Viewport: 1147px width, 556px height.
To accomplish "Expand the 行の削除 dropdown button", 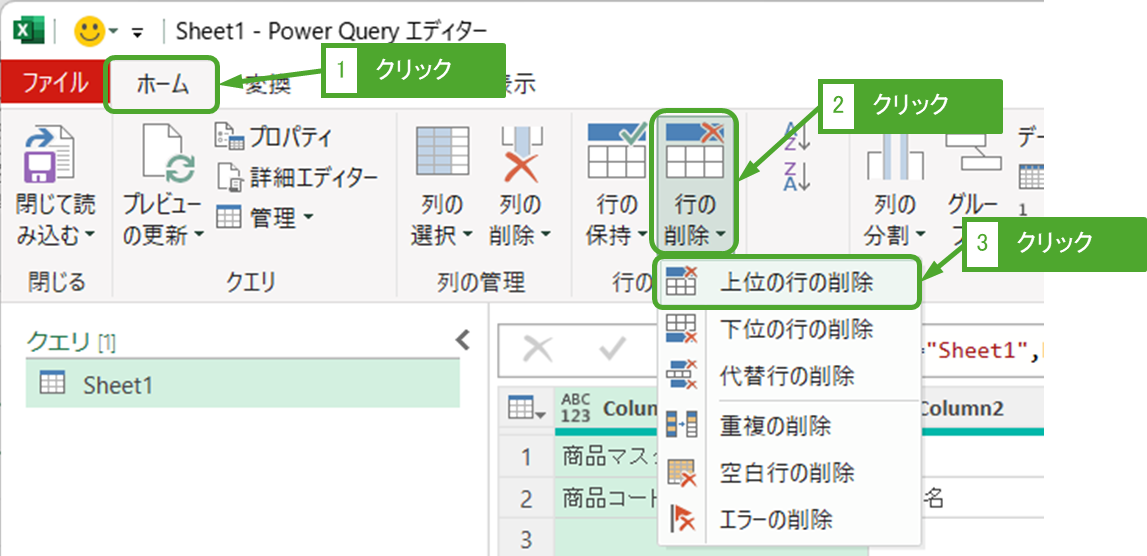I will tap(695, 236).
